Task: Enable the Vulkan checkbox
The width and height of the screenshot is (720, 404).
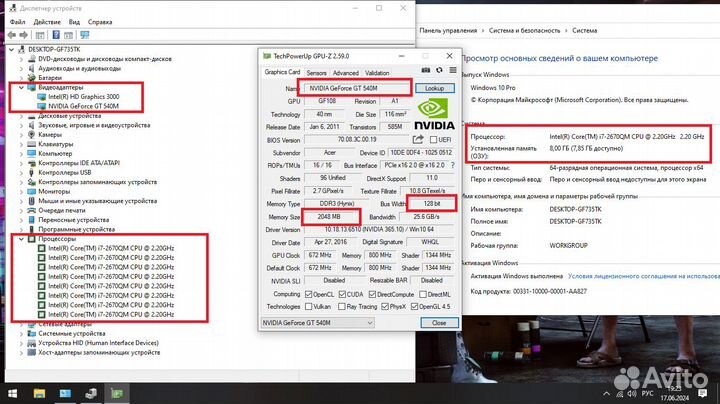Action: (x=309, y=307)
